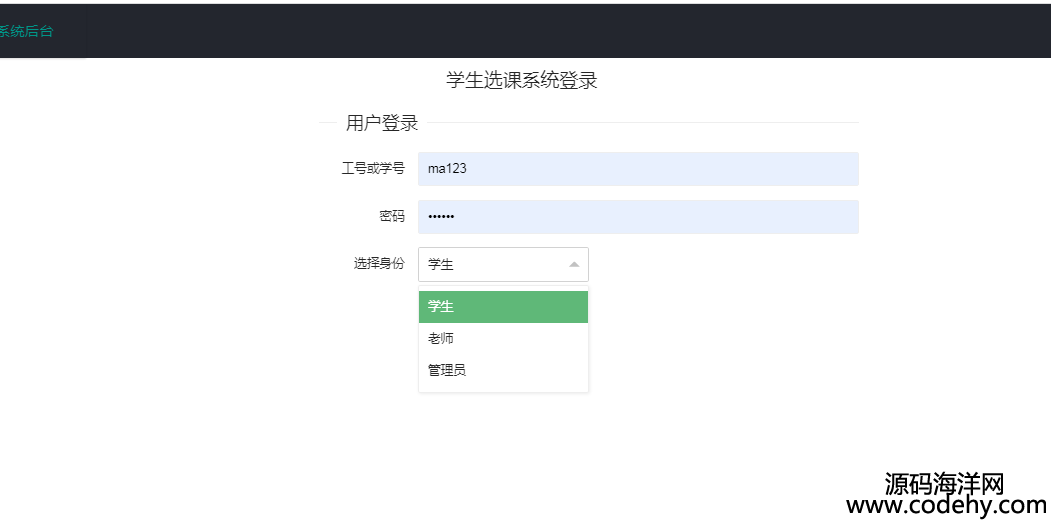Viewport: 1051px width, 525px height.
Task: Click the dark top navigation bar
Action: click(526, 31)
